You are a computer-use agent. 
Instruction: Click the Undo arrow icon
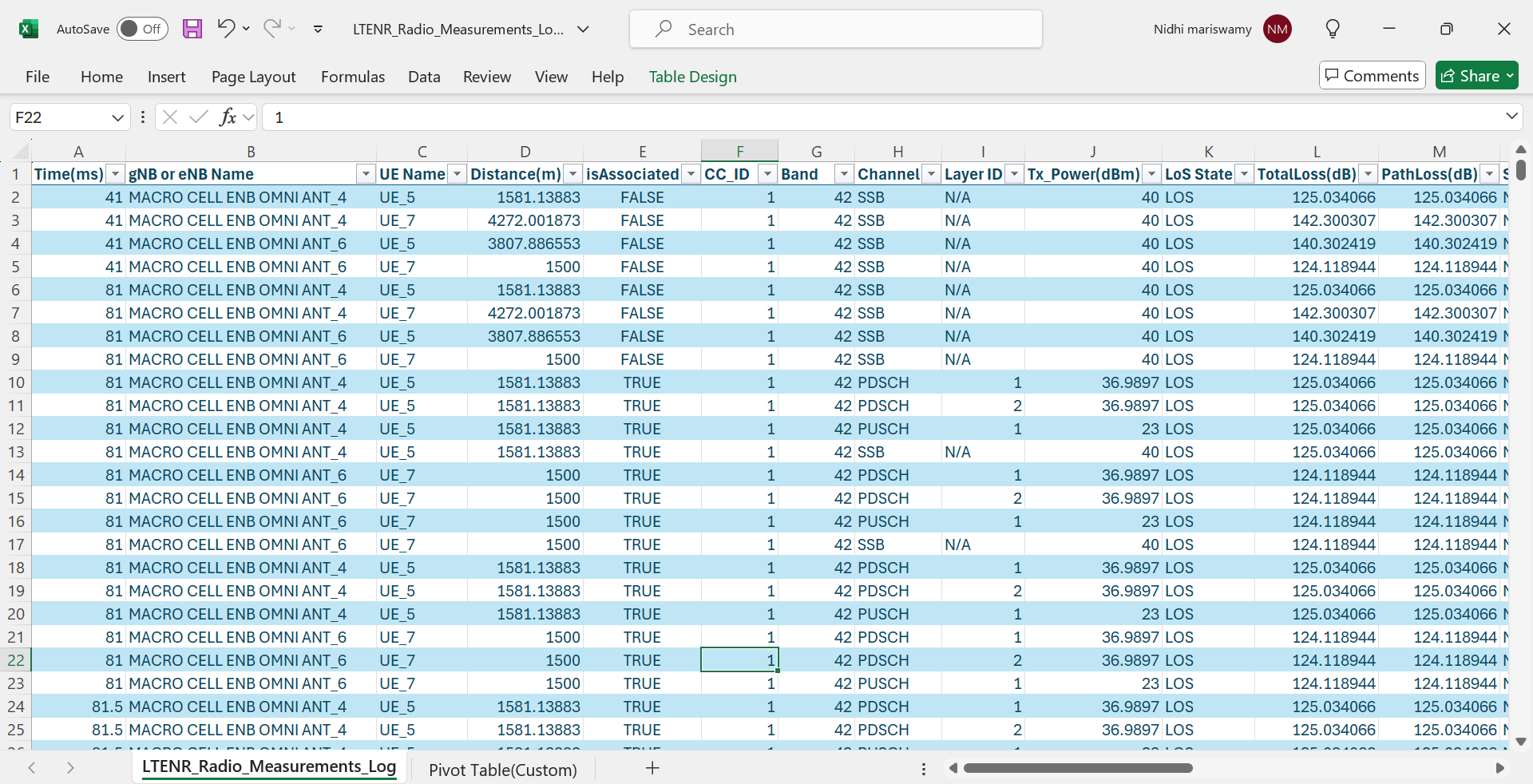[226, 29]
